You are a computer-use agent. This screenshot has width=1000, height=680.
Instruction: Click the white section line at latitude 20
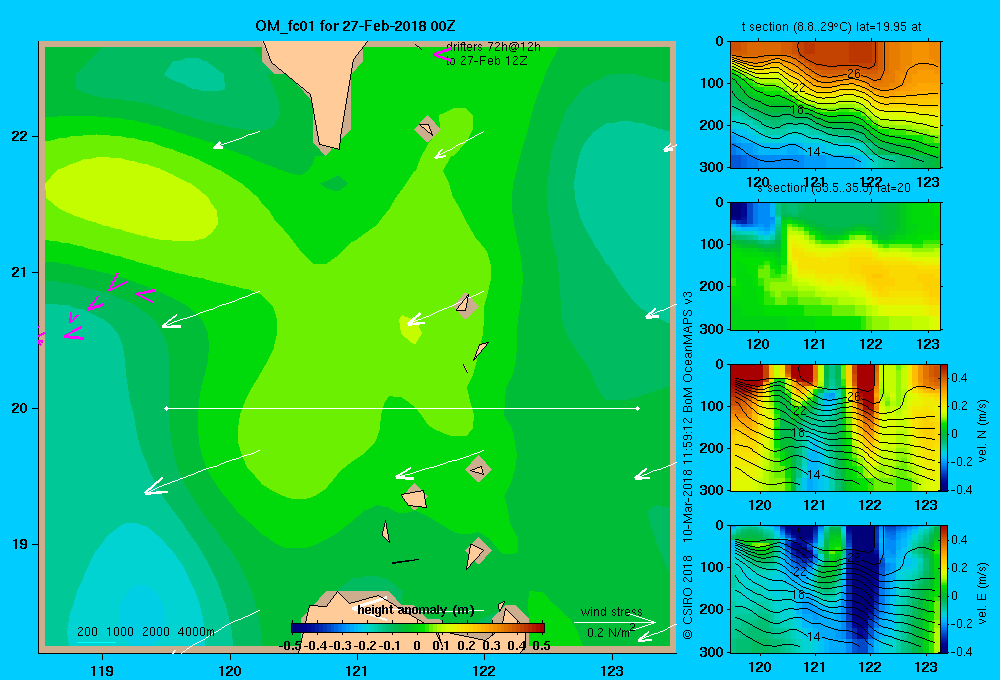coord(402,408)
